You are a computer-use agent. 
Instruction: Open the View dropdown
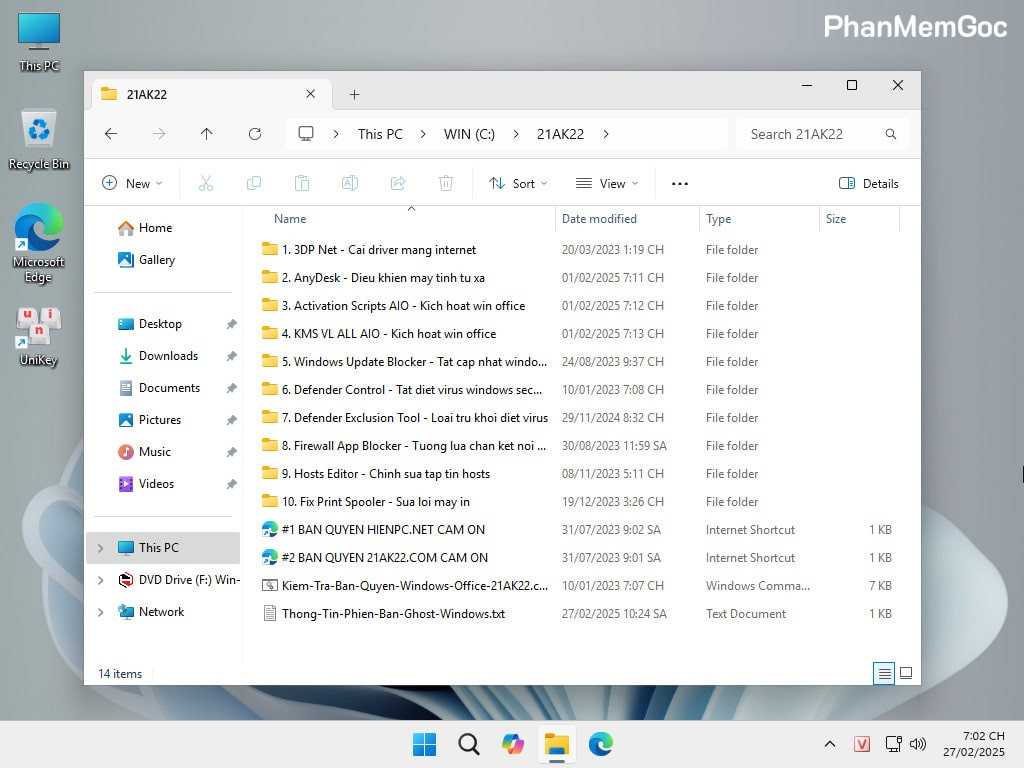pyautogui.click(x=607, y=183)
